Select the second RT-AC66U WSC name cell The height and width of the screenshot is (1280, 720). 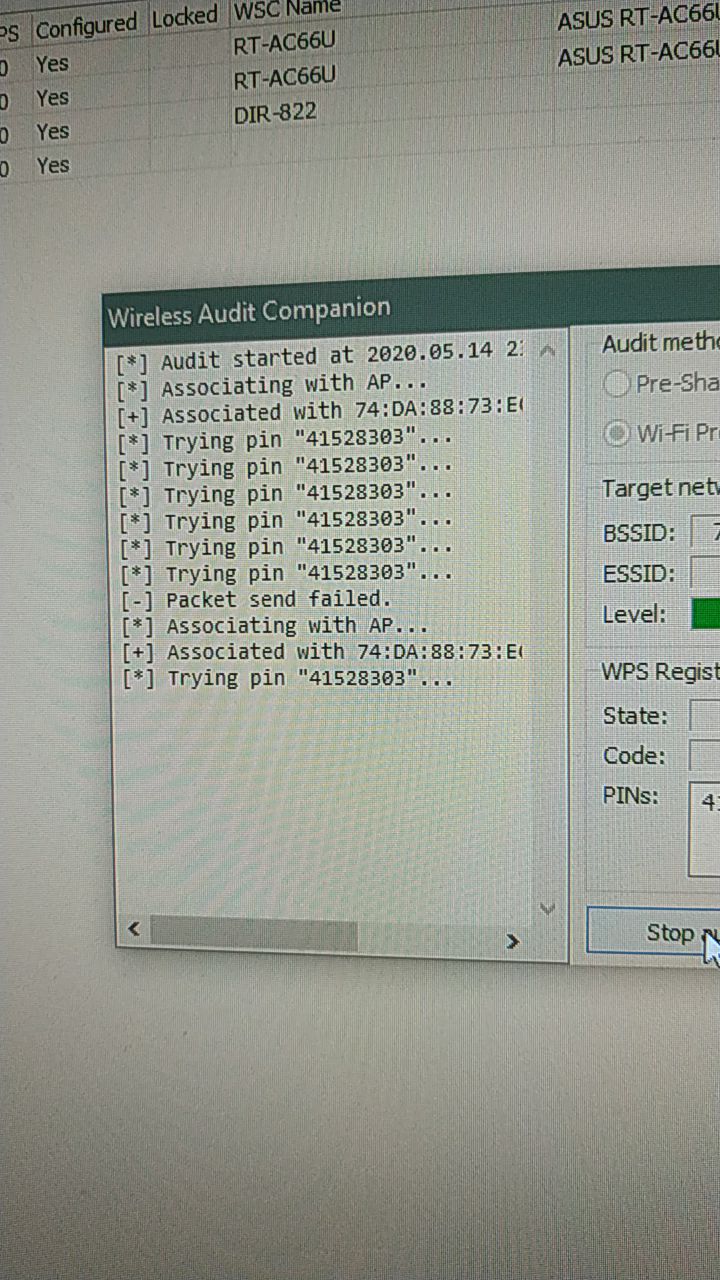[x=284, y=78]
